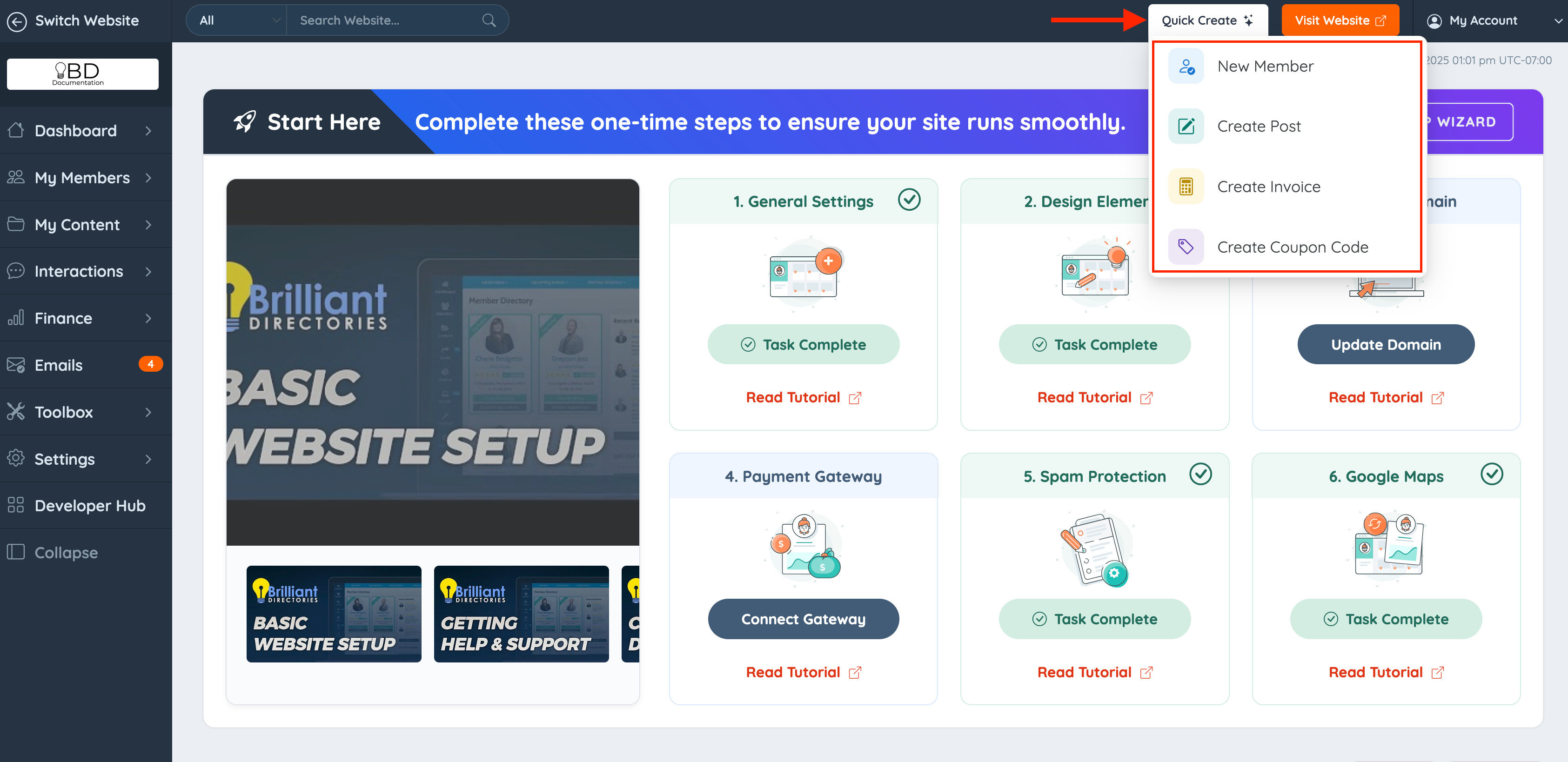The height and width of the screenshot is (762, 1568).
Task: Click the Spam Protection completed checkmark icon
Action: (x=1200, y=474)
